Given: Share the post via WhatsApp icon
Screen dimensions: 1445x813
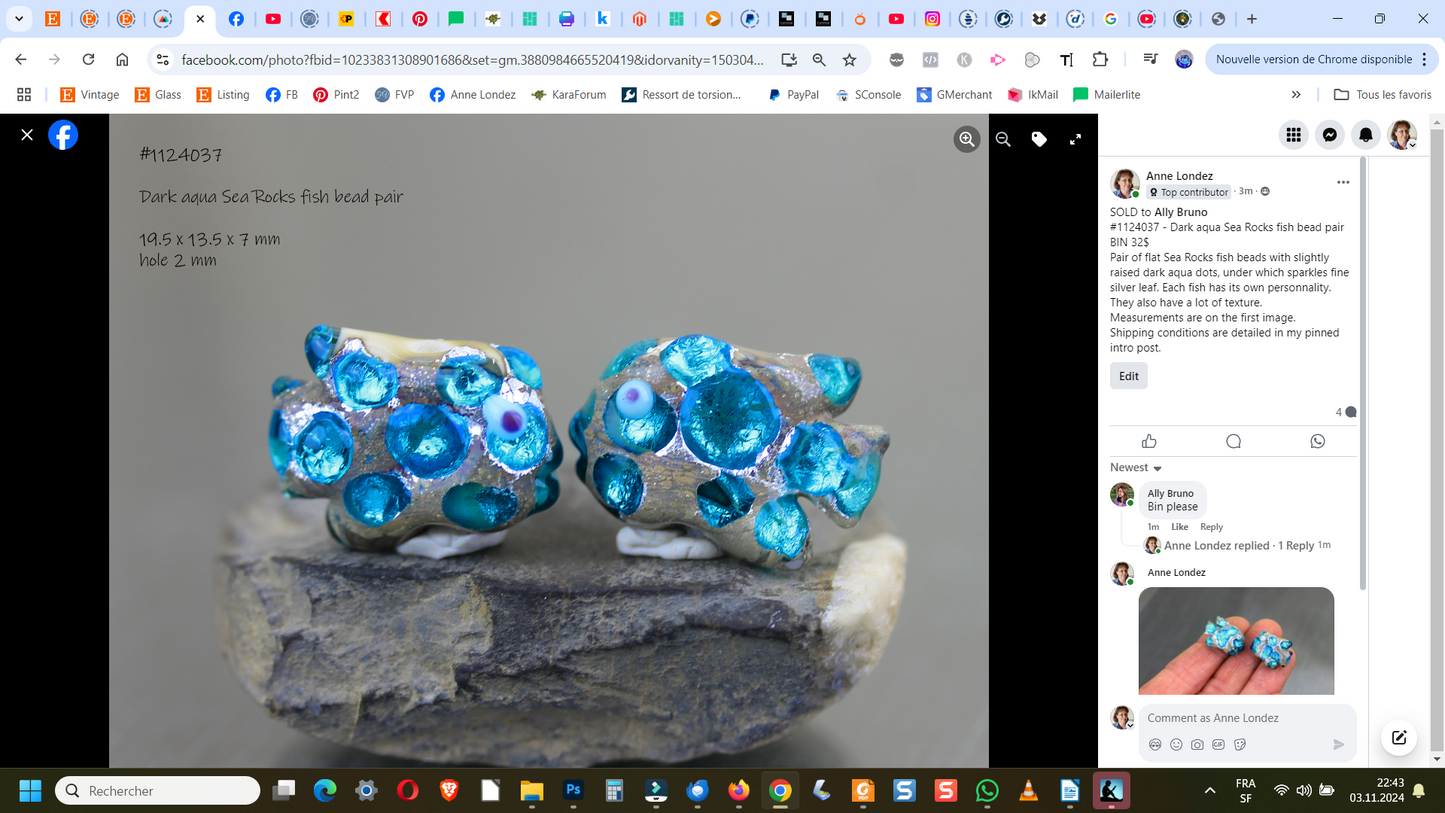Looking at the screenshot, I should (x=1318, y=441).
